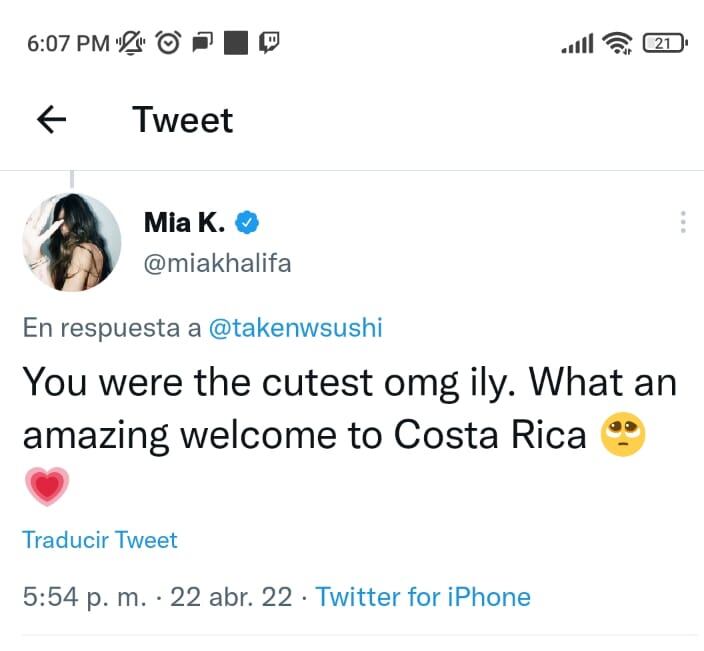
Task: Tap the Twitch notification icon
Action: click(270, 43)
